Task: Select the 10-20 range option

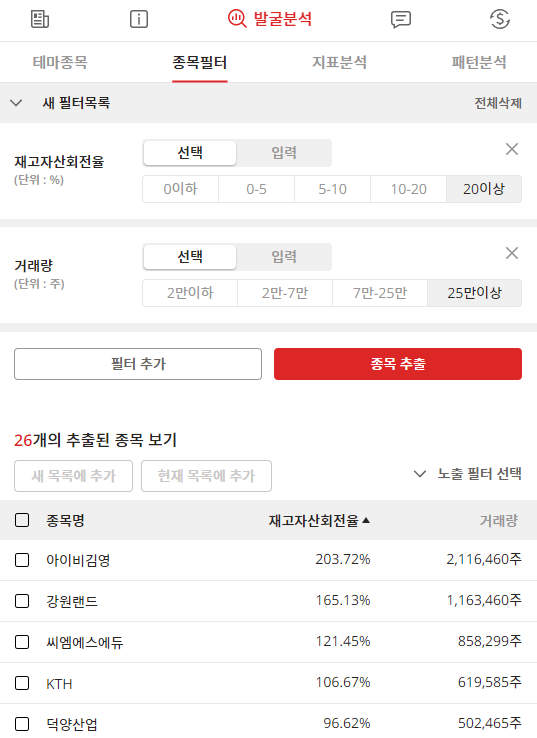Action: click(x=408, y=189)
